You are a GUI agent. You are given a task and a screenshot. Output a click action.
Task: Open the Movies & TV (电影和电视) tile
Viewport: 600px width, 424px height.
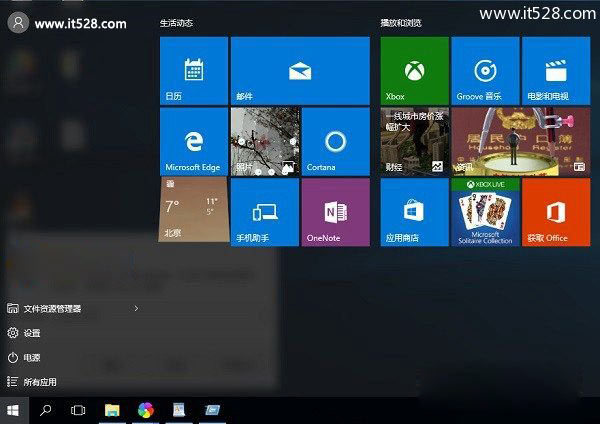[556, 71]
